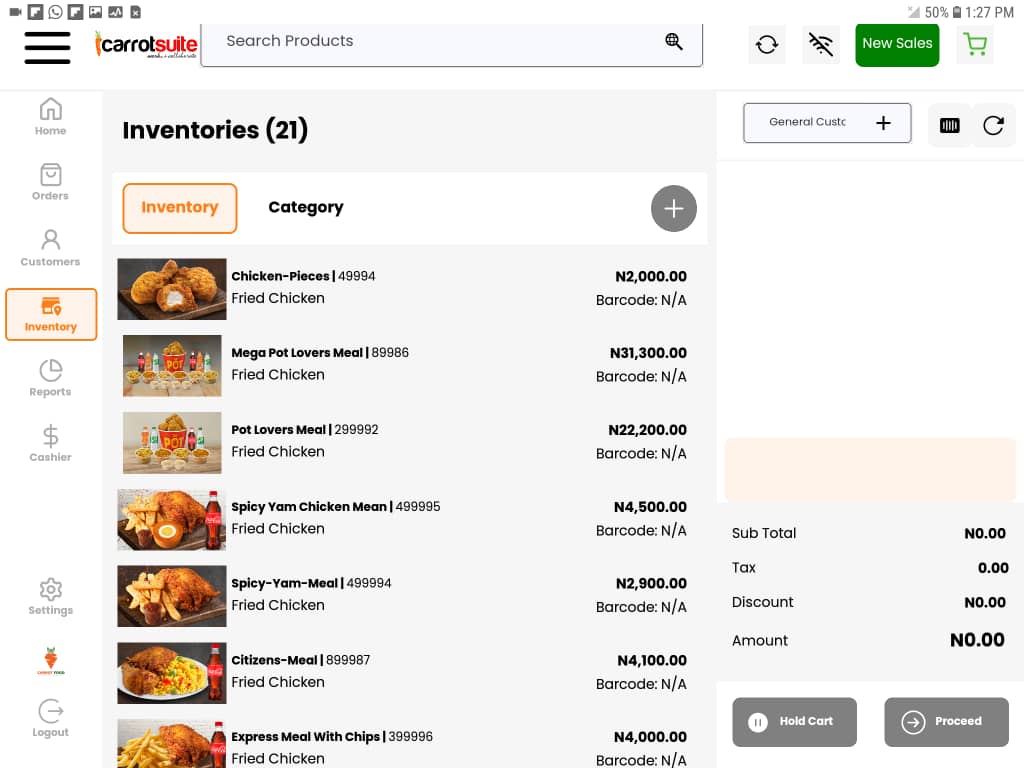Select the Inventory tab
This screenshot has height=768, width=1024.
tap(180, 208)
